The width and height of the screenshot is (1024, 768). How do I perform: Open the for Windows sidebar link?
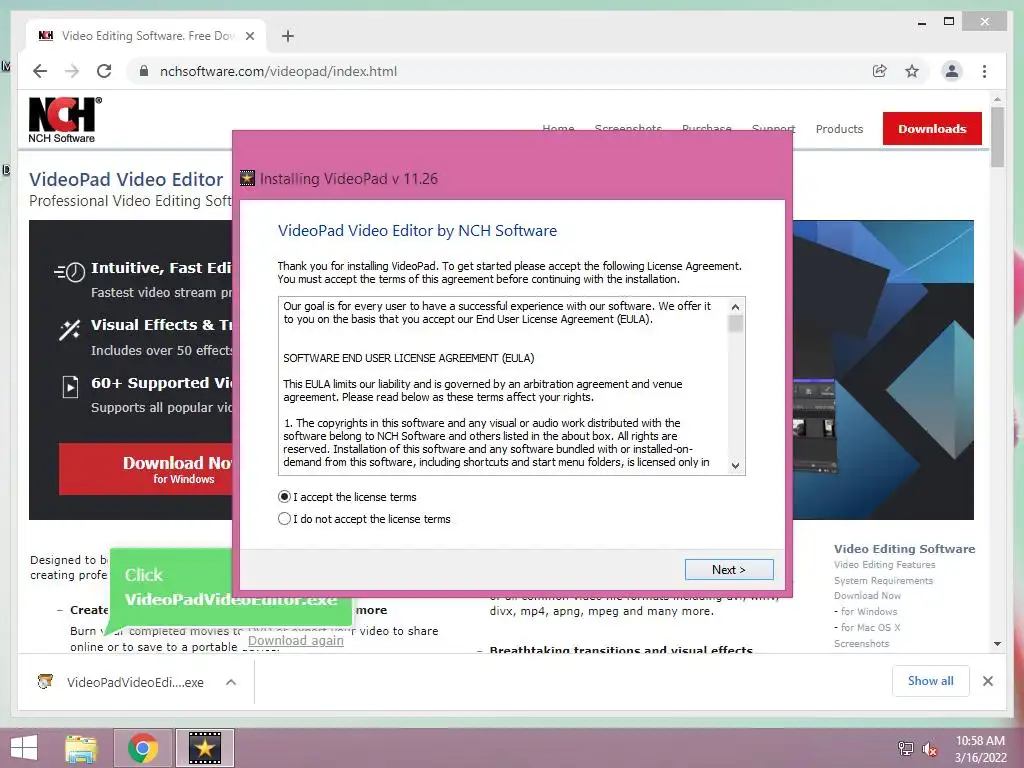tap(869, 612)
